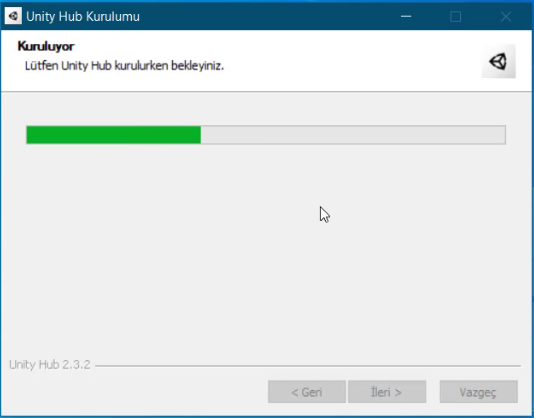Close the Unity Hub setup window
The image size is (534, 418).
tap(506, 16)
